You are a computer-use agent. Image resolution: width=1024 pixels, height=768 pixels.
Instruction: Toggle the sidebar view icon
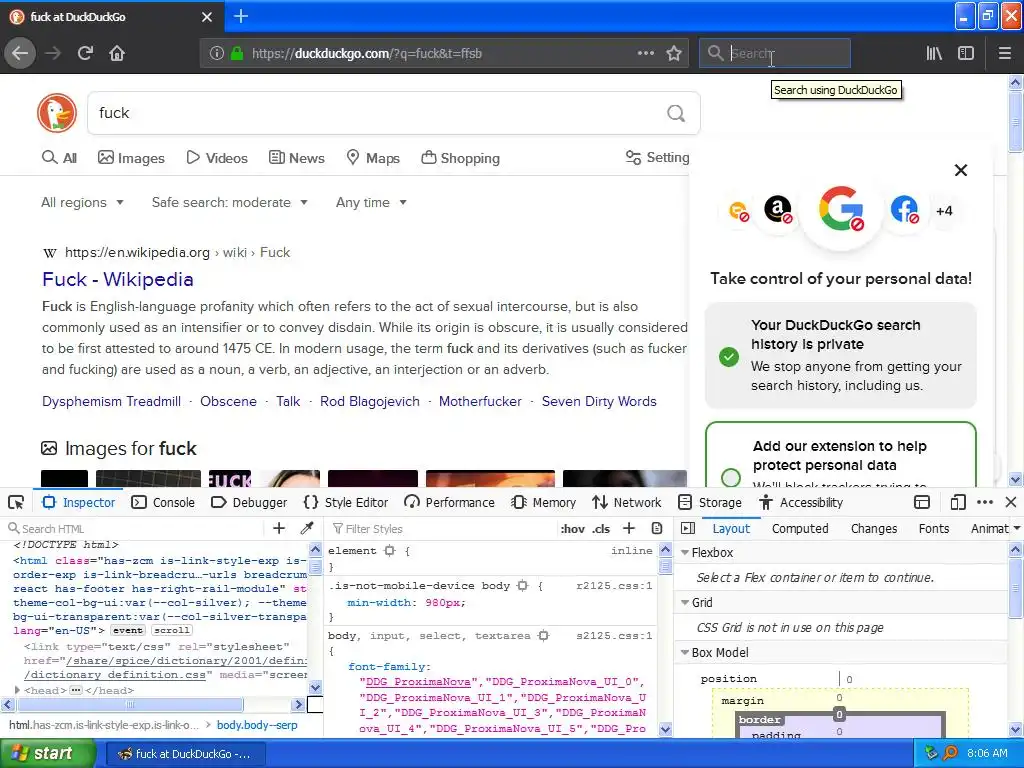(x=966, y=53)
